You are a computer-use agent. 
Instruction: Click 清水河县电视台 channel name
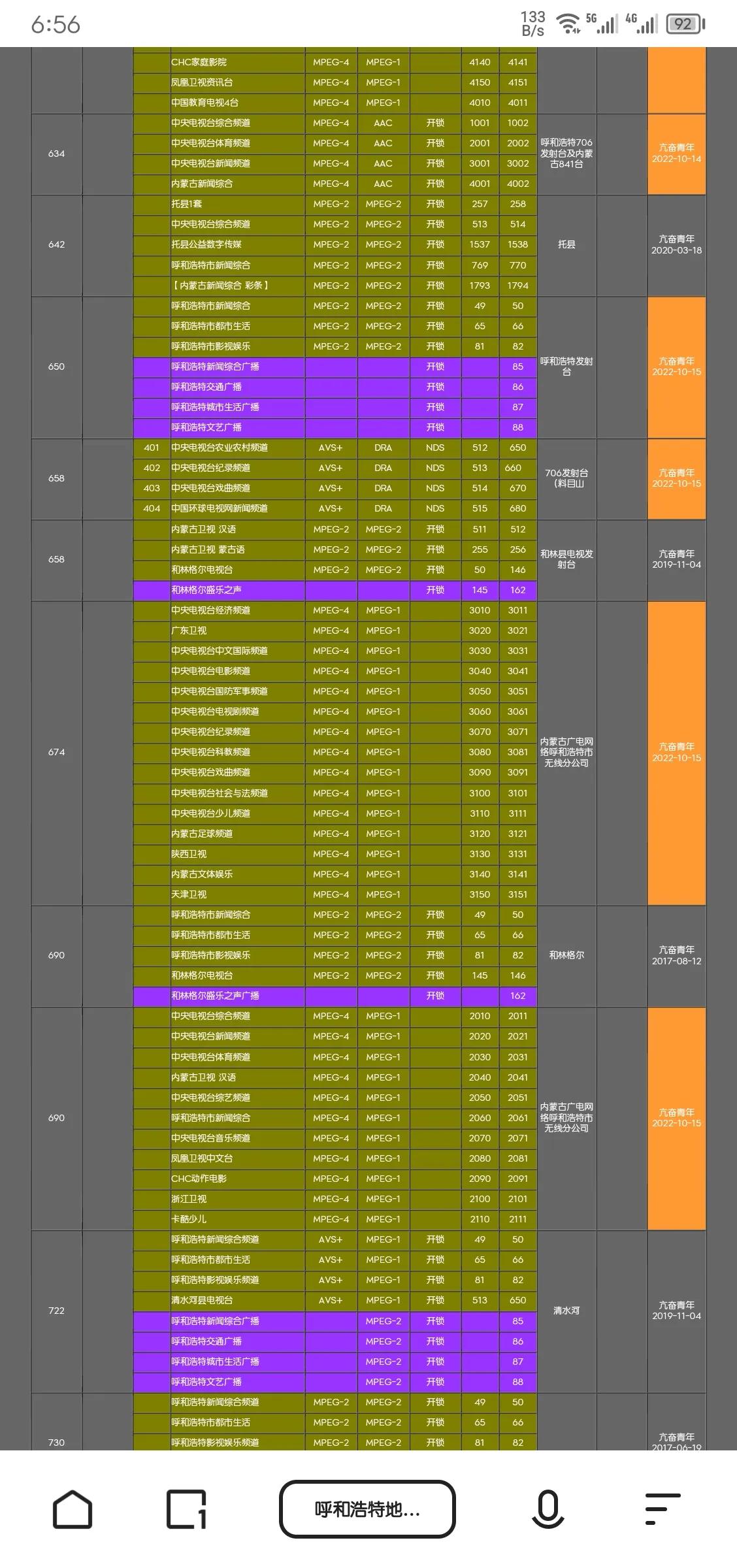pos(202,1300)
